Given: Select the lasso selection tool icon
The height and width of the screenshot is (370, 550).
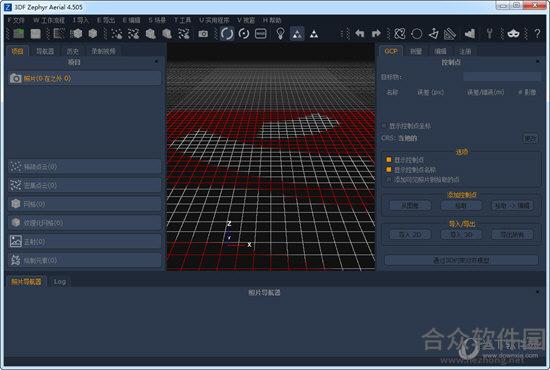Looking at the screenshot, I should (400, 34).
